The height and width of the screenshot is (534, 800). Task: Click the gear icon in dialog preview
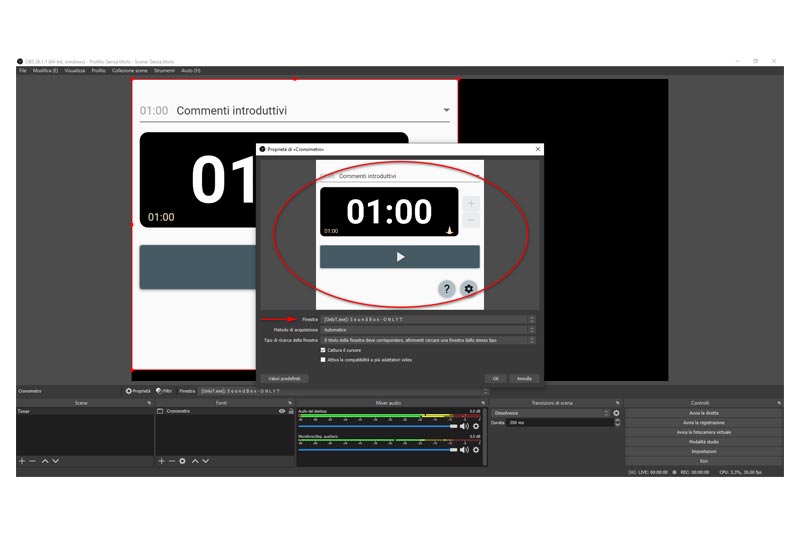pos(468,289)
